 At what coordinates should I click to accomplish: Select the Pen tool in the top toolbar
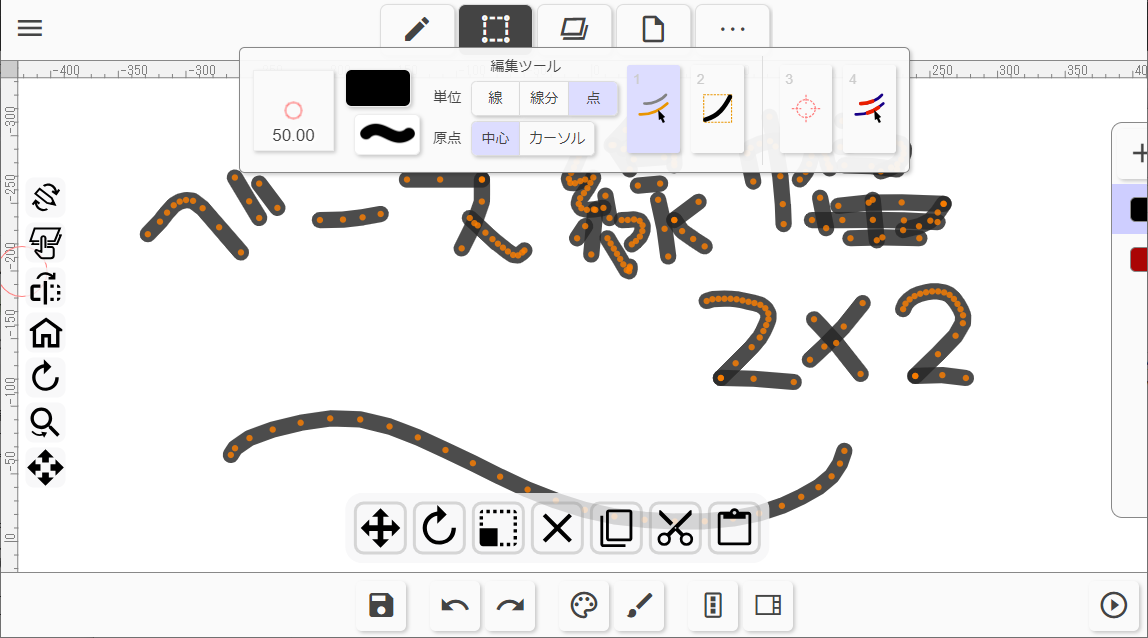(417, 27)
